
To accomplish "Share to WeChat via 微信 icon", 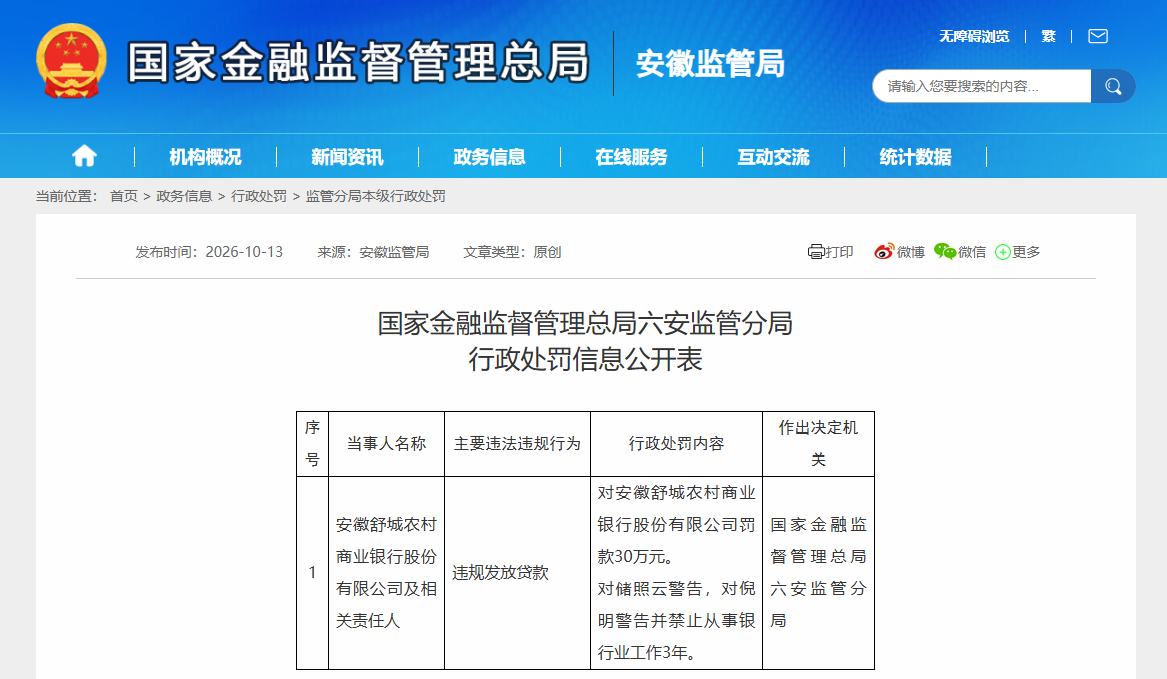I will point(960,252).
